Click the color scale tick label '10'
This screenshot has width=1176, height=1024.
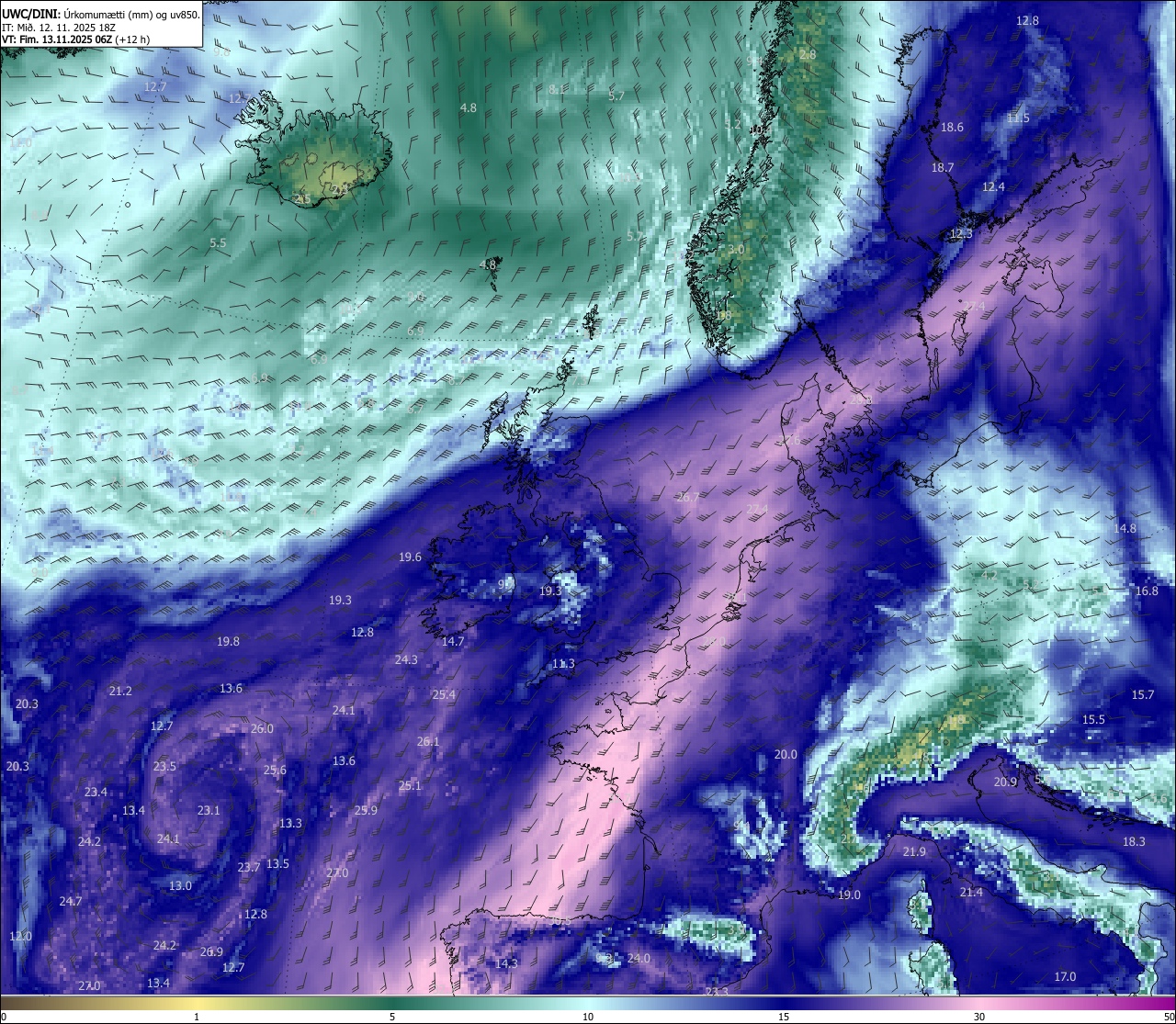[x=588, y=1017]
